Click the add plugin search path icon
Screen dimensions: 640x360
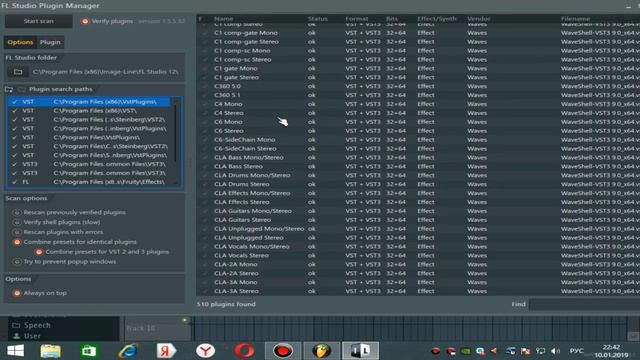coord(9,89)
